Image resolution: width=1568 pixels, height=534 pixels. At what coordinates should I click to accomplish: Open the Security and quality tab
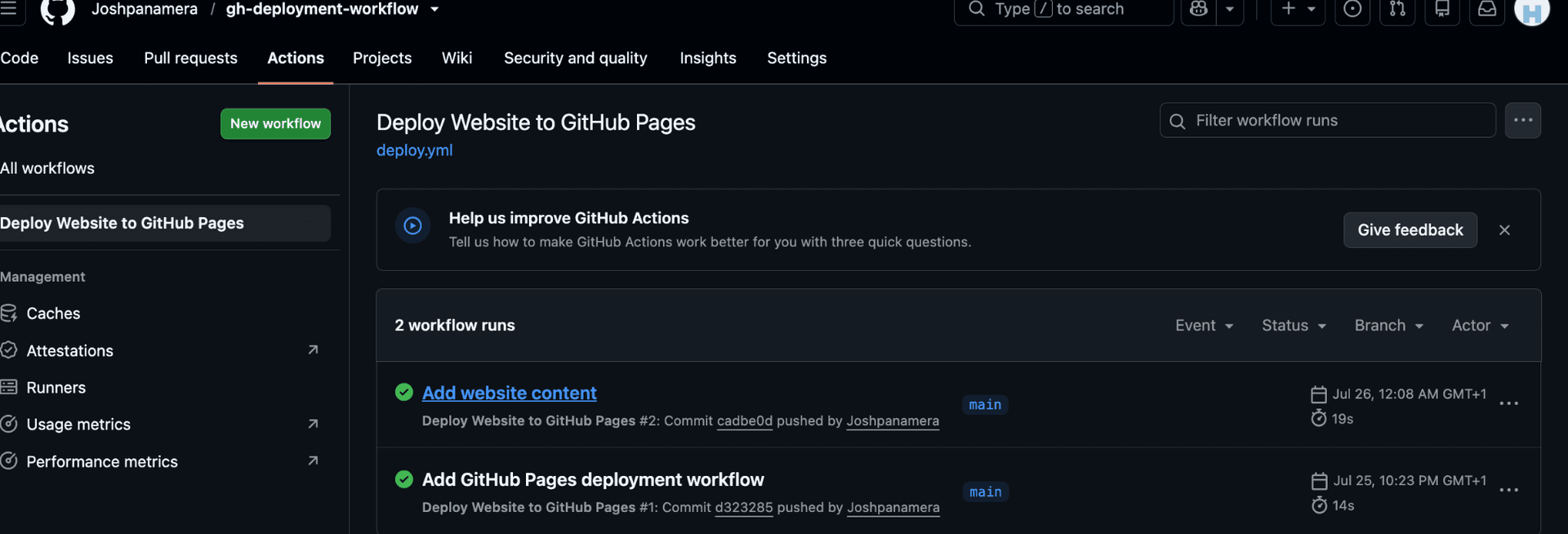pyautogui.click(x=575, y=58)
